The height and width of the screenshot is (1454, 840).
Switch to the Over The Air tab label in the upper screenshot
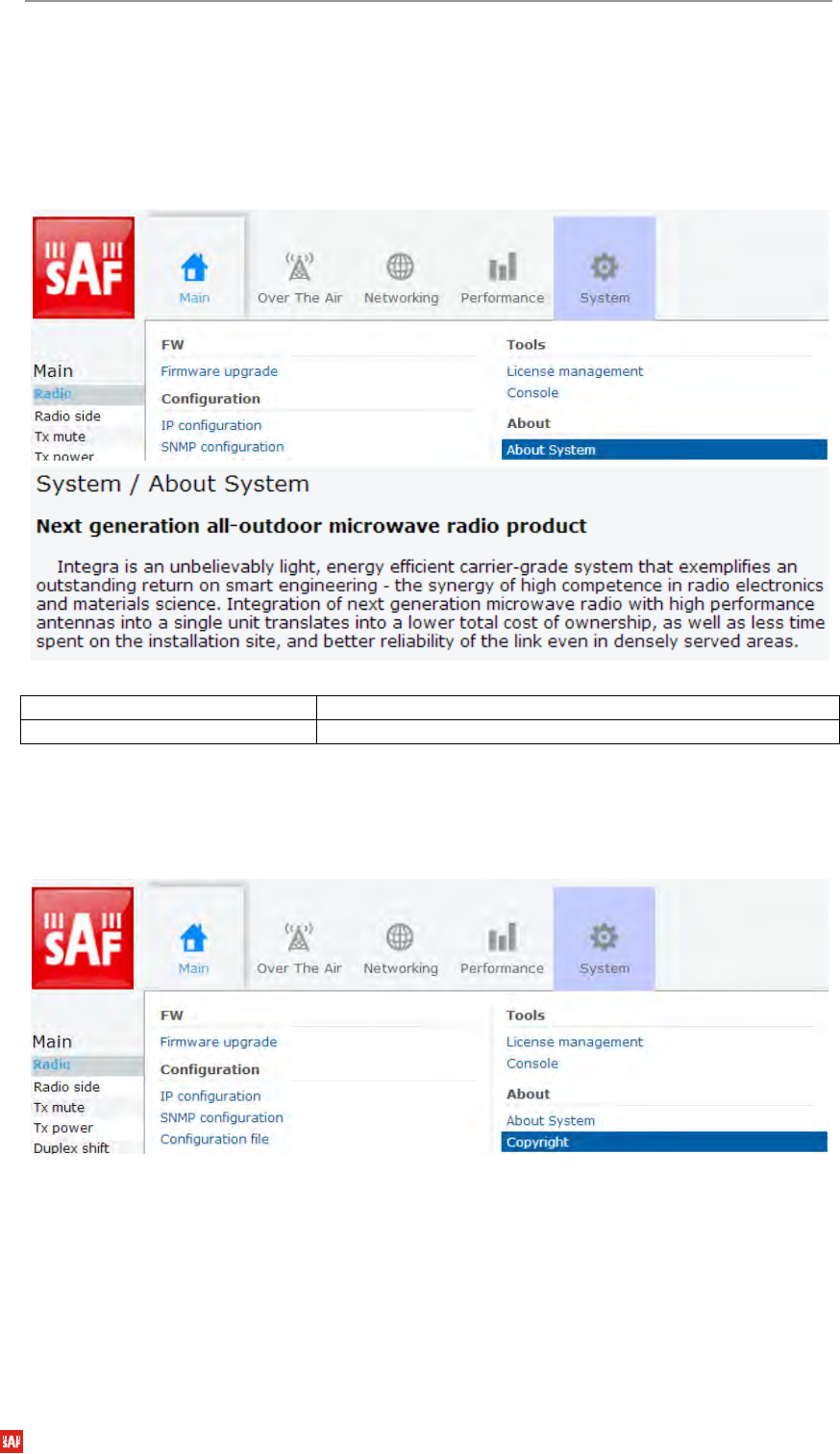click(x=300, y=298)
